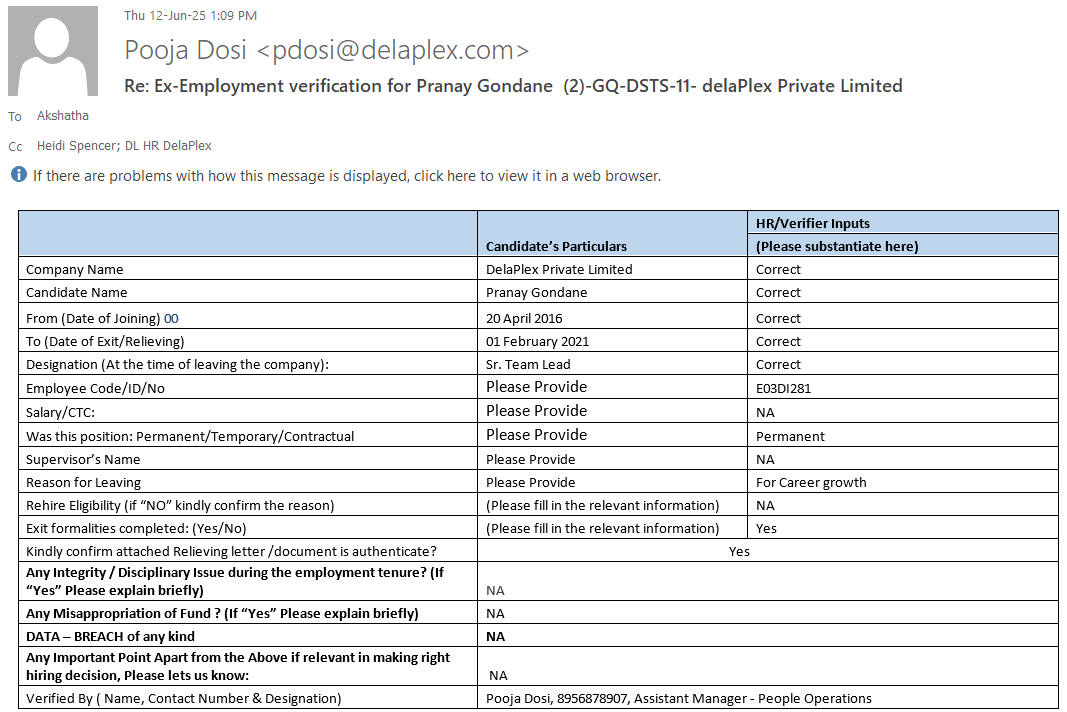1067x712 pixels.
Task: Click blue 00 after Date of Joining
Action: coord(171,319)
